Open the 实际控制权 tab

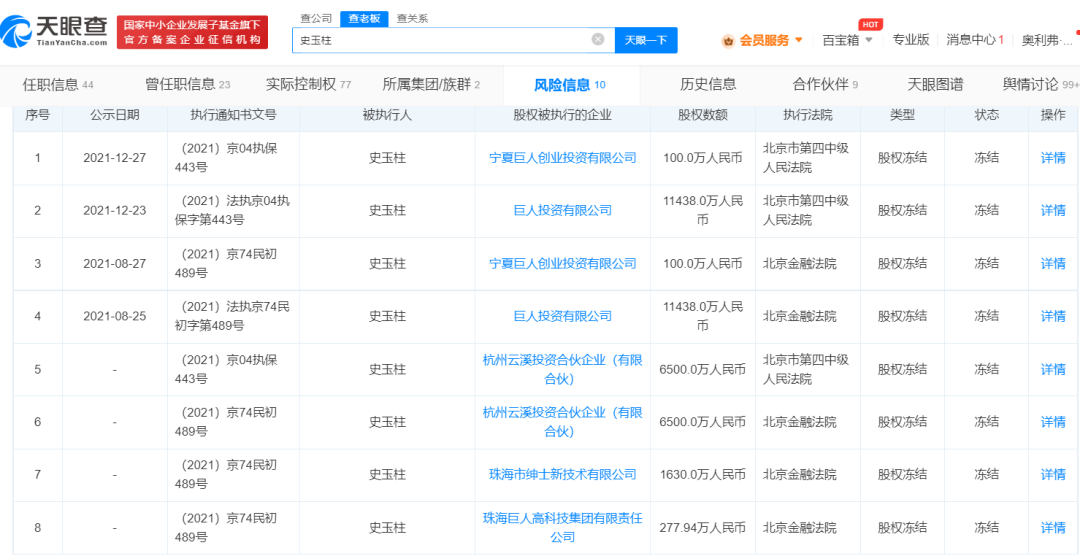tap(308, 85)
